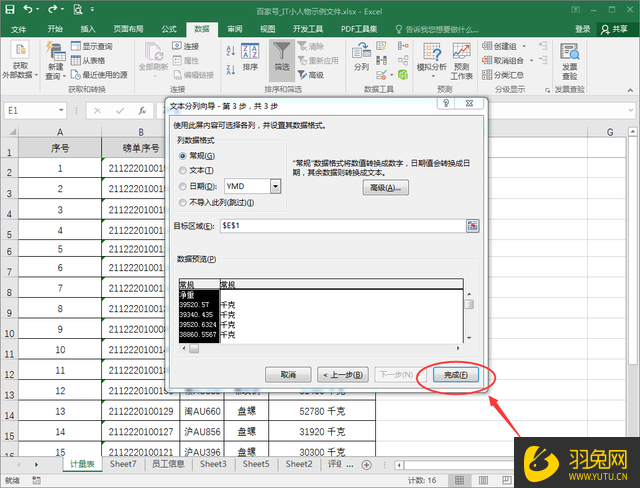The image size is (640, 488).
Task: Open the 员工信息 worksheet tab
Action: pyautogui.click(x=168, y=464)
